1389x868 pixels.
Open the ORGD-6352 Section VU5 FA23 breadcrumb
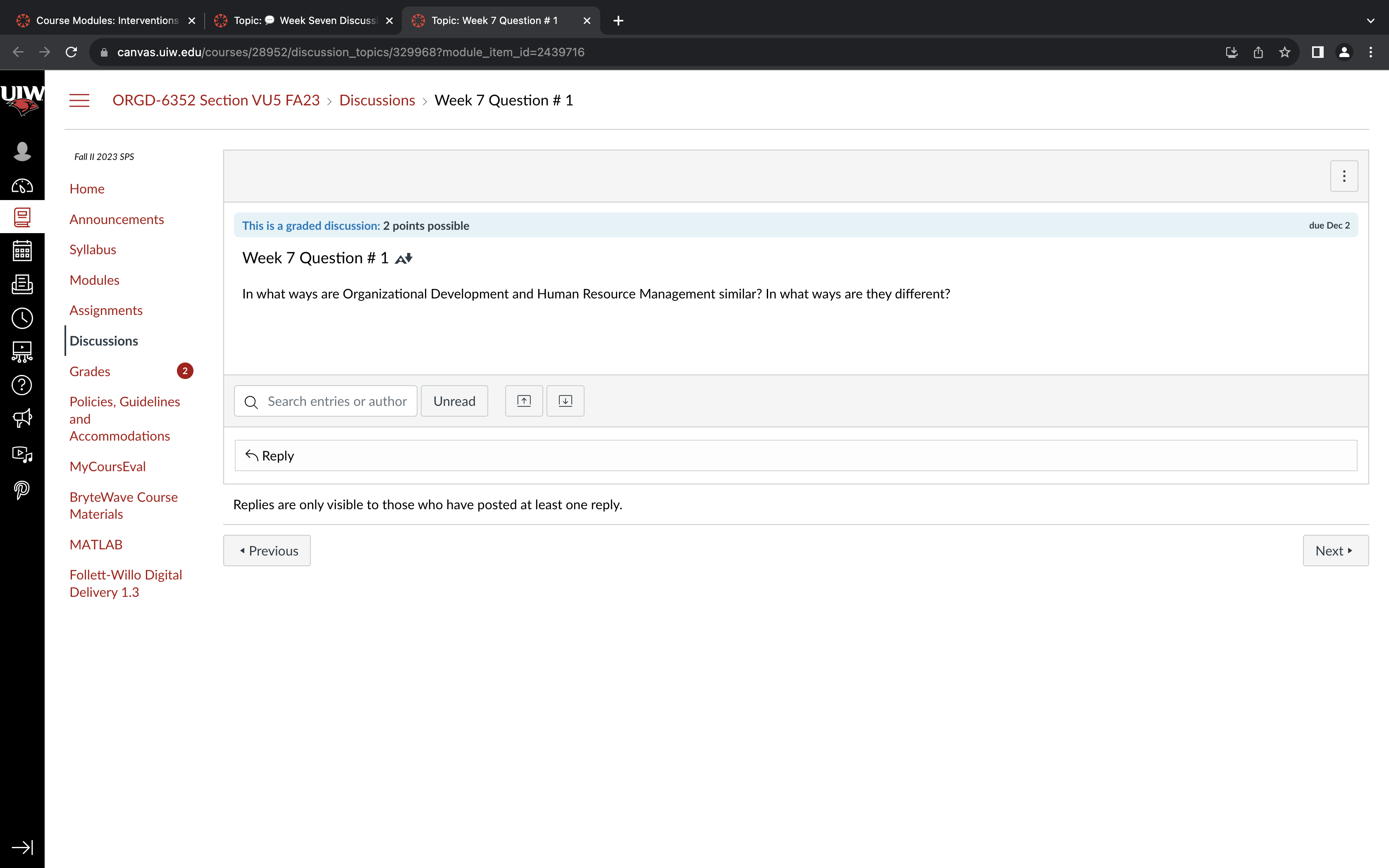tap(216, 100)
